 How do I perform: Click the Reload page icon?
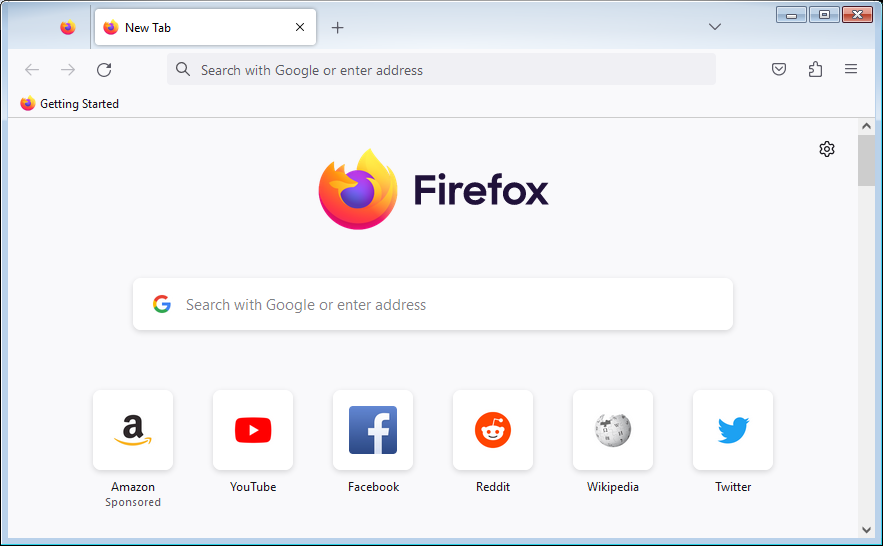pos(104,70)
